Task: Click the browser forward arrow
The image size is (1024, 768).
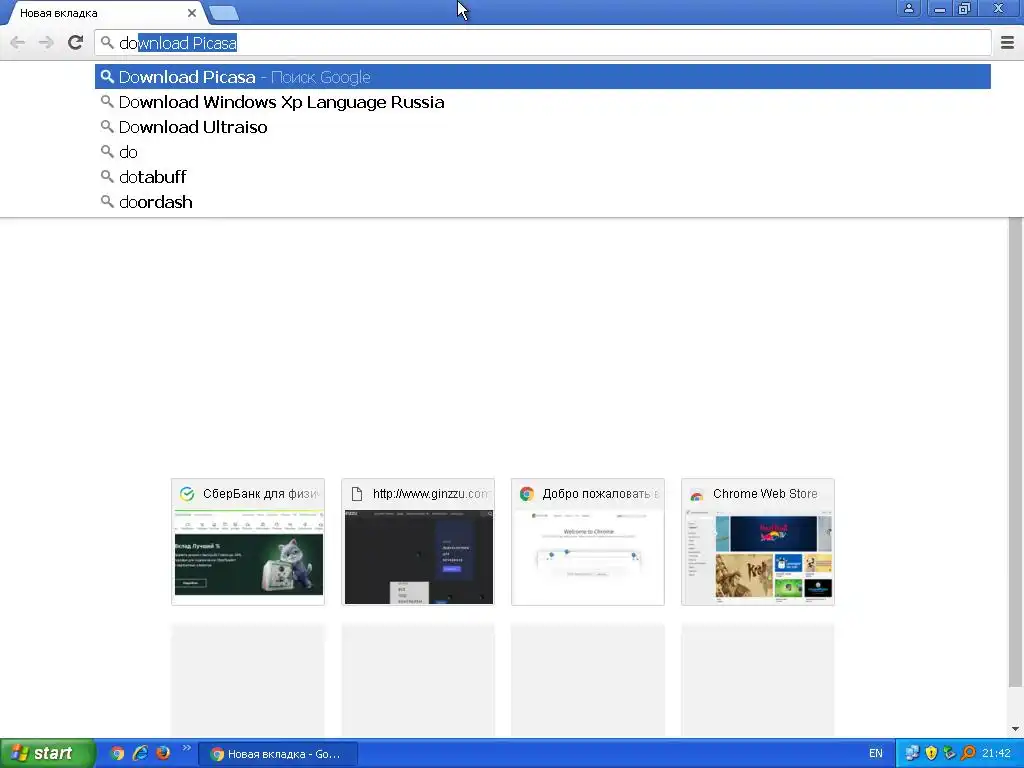Action: [x=46, y=43]
